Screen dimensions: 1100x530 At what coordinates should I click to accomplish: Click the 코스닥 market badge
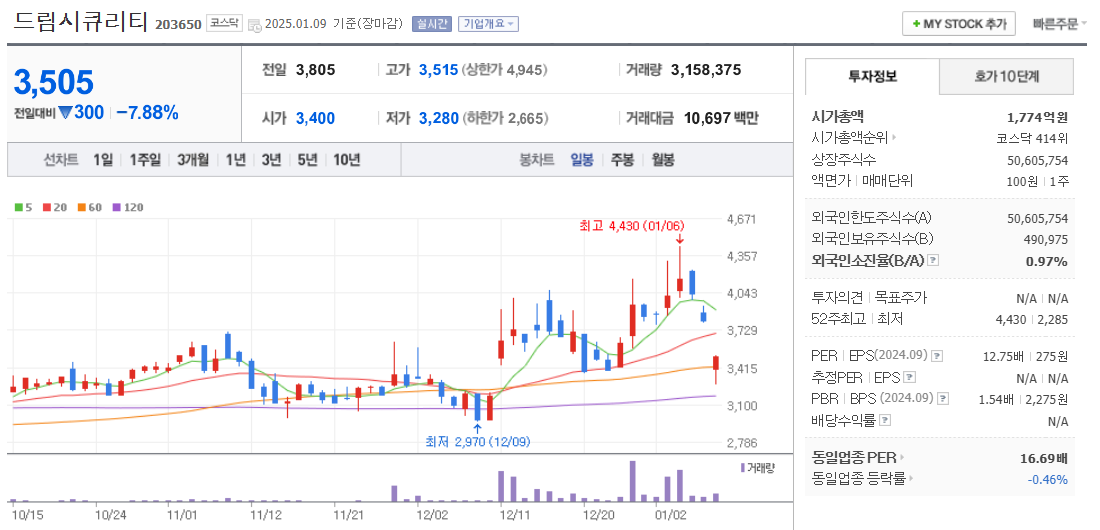point(224,23)
